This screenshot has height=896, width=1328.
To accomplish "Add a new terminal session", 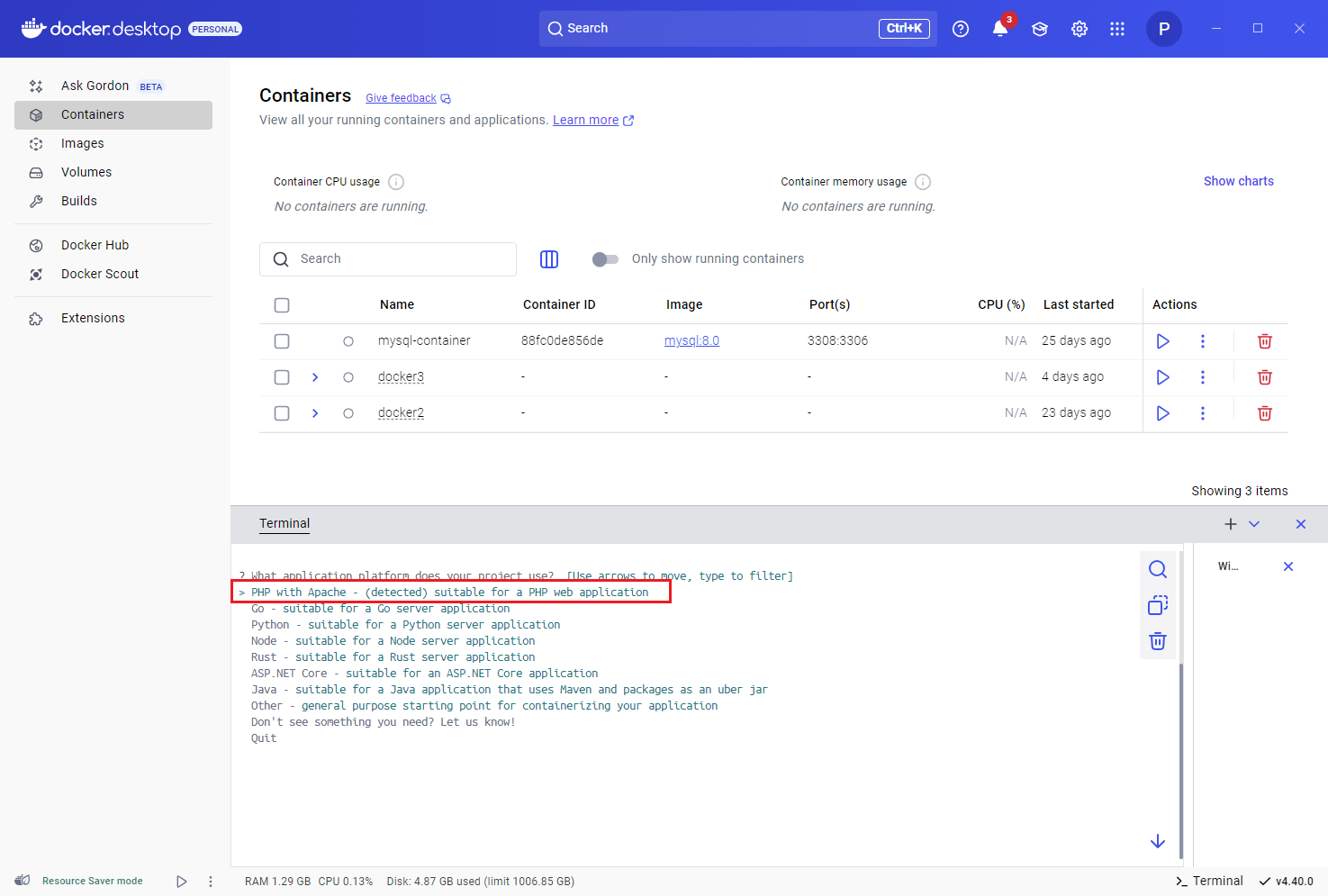I will [x=1231, y=524].
